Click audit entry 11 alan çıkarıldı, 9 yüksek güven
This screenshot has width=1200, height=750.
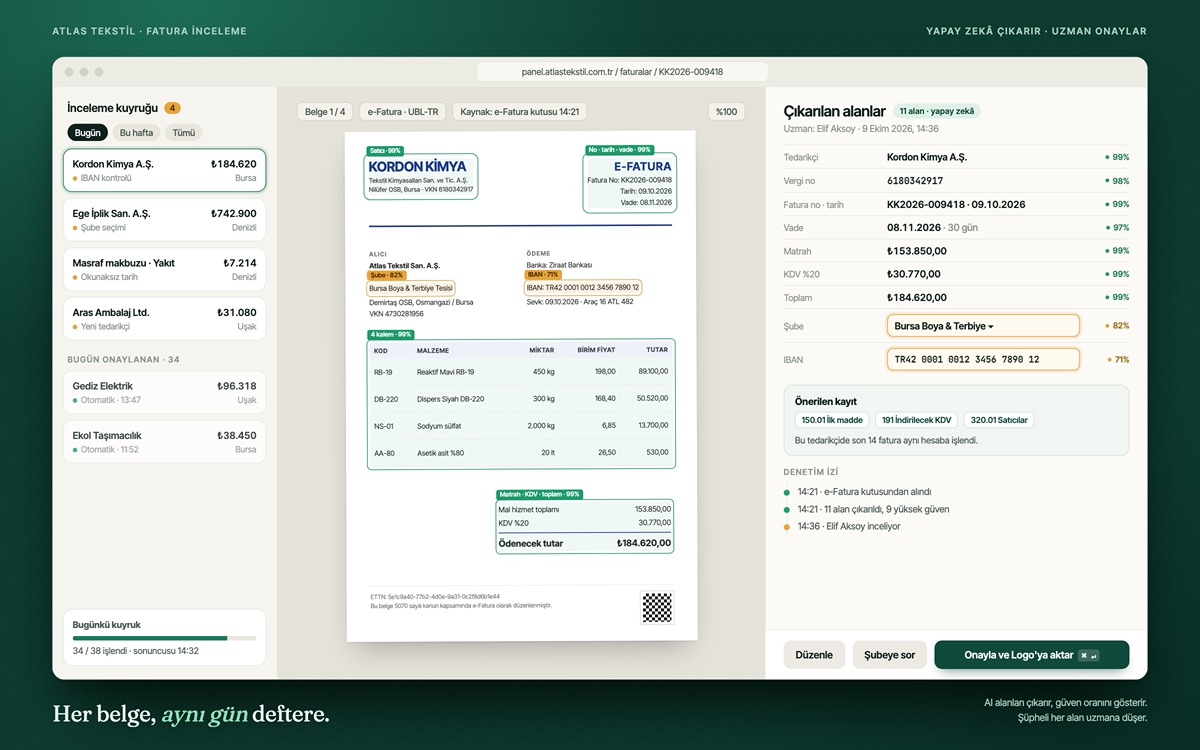point(887,509)
